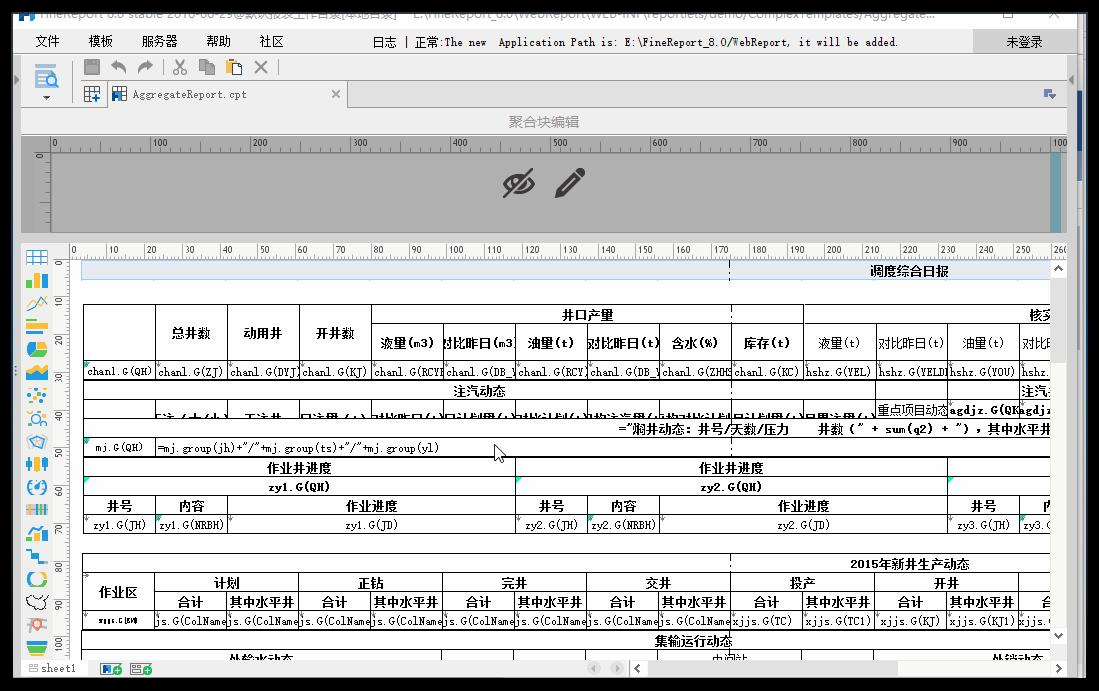Image resolution: width=1099 pixels, height=691 pixels.
Task: Open the 服务器 menu
Action: click(159, 41)
